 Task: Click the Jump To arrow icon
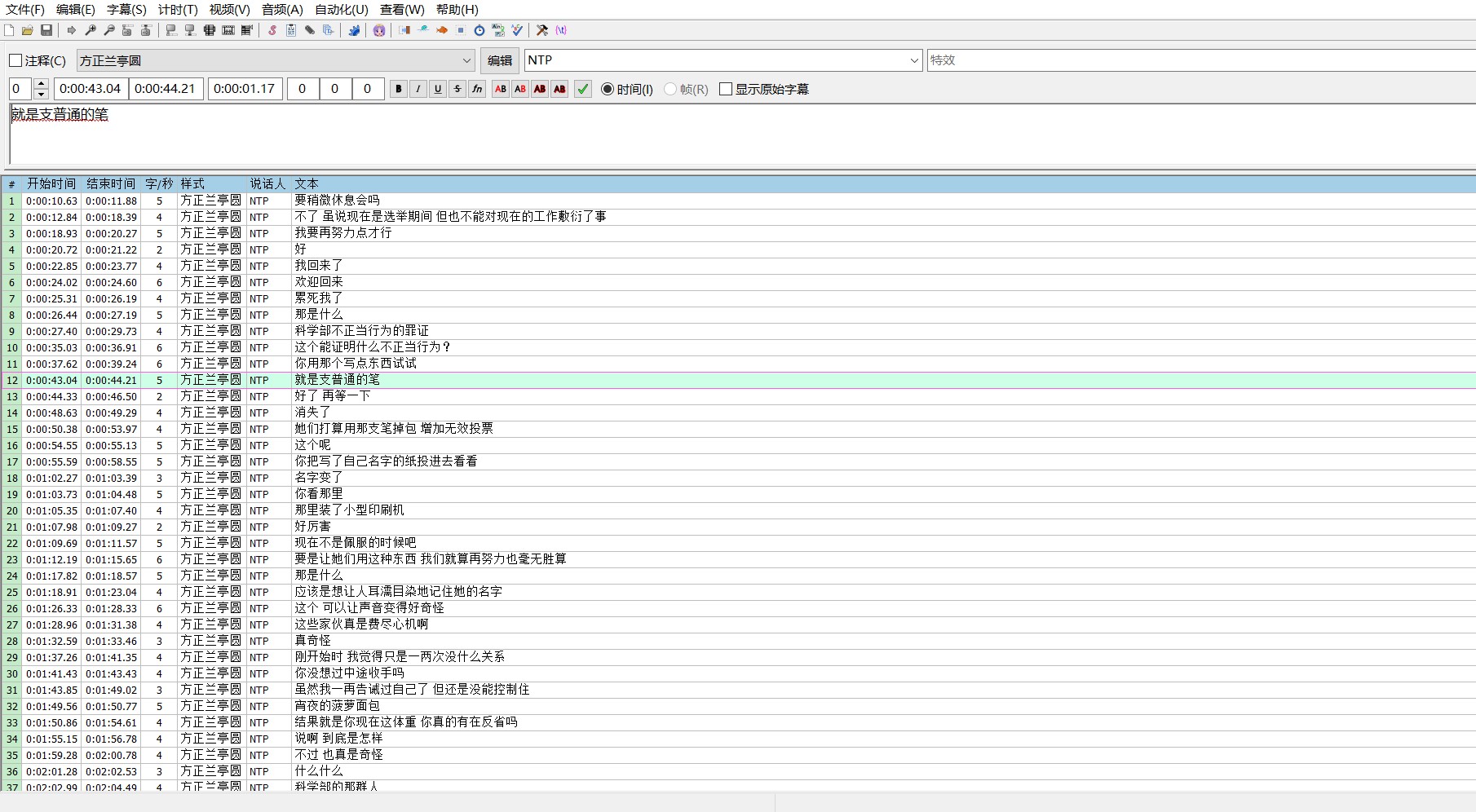click(x=72, y=30)
